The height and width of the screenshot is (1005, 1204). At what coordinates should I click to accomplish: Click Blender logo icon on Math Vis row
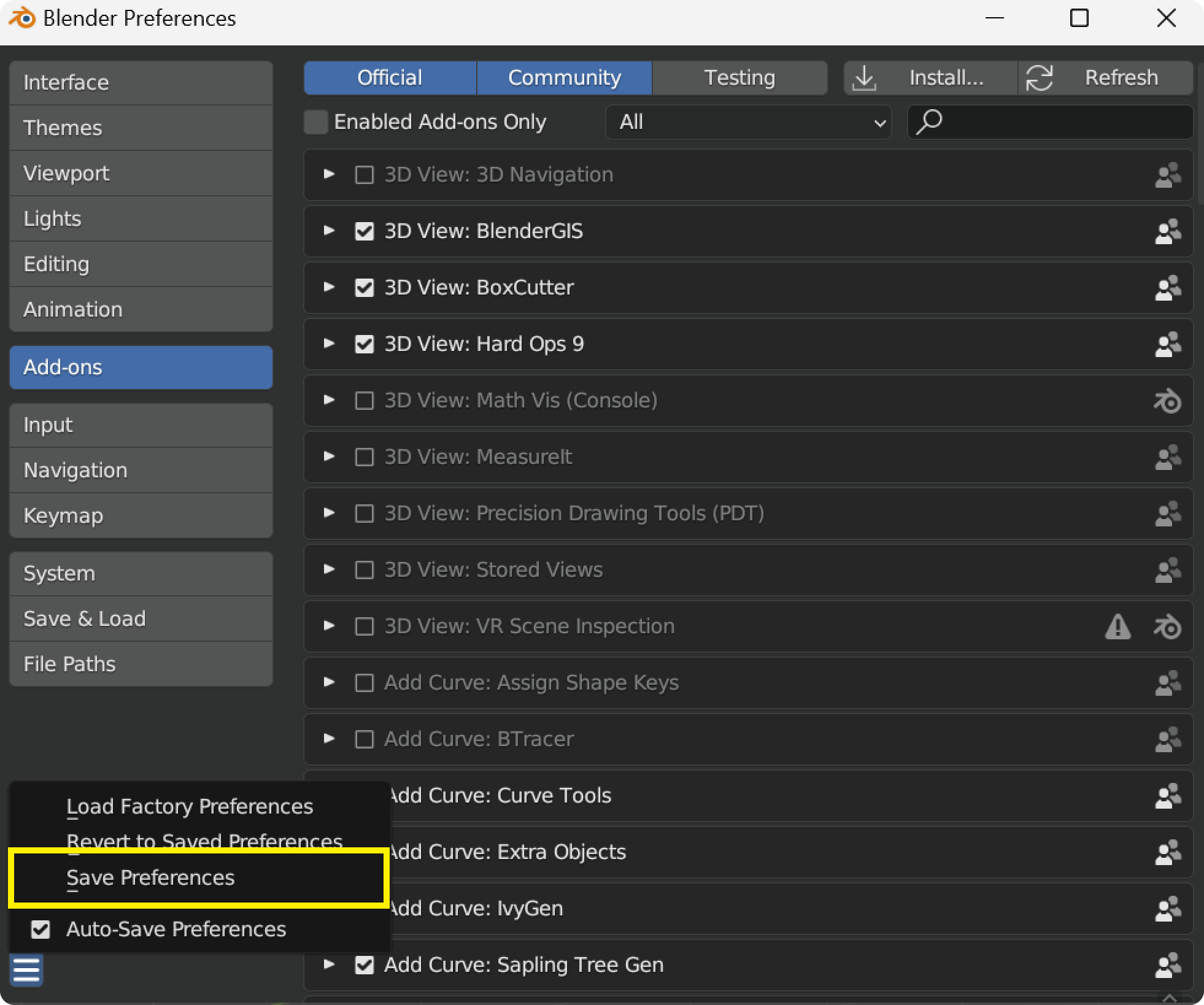1167,401
